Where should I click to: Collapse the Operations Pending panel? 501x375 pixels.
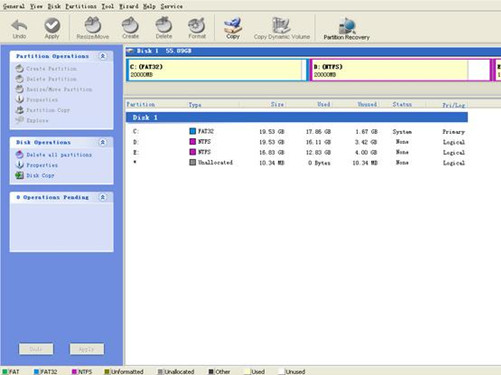click(x=103, y=197)
